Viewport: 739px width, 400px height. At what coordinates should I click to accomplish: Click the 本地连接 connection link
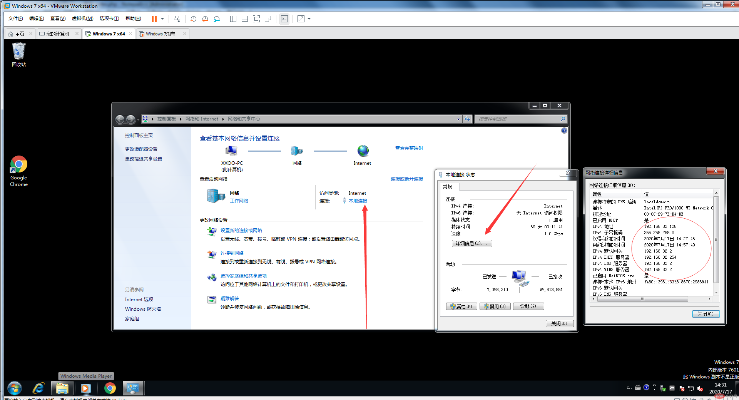(358, 201)
